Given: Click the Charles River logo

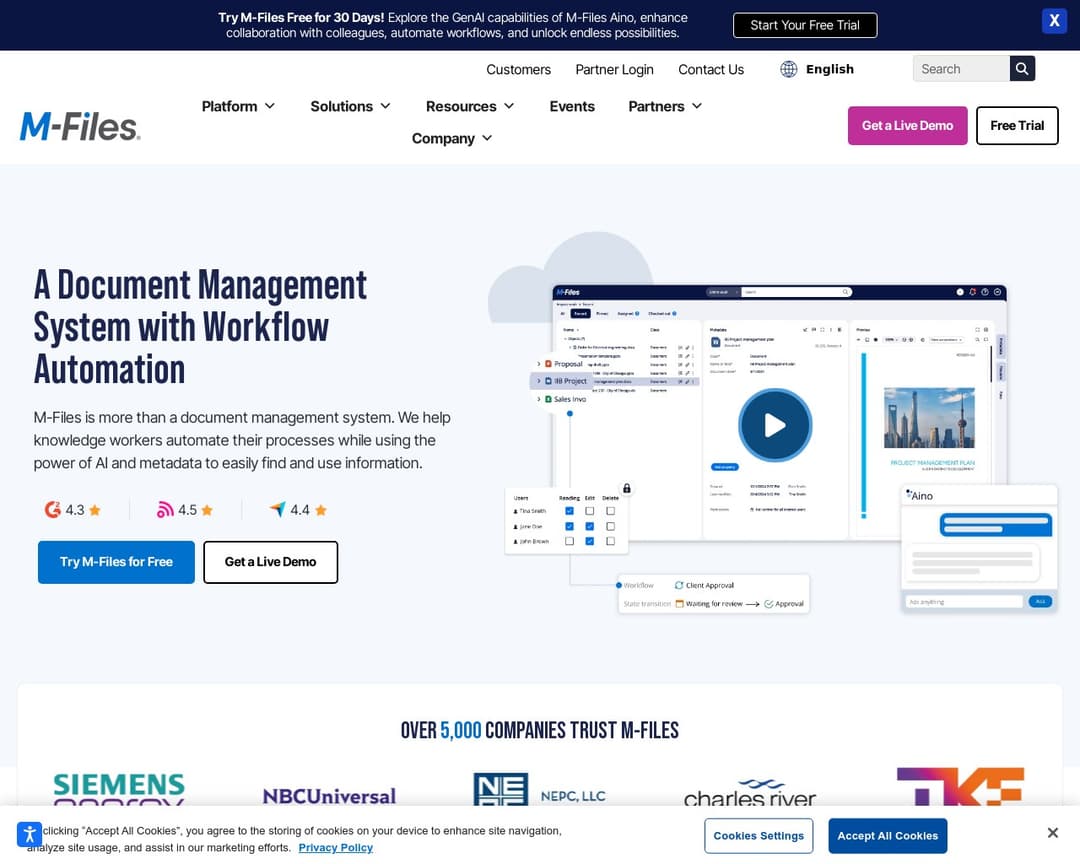Looking at the screenshot, I should (750, 793).
